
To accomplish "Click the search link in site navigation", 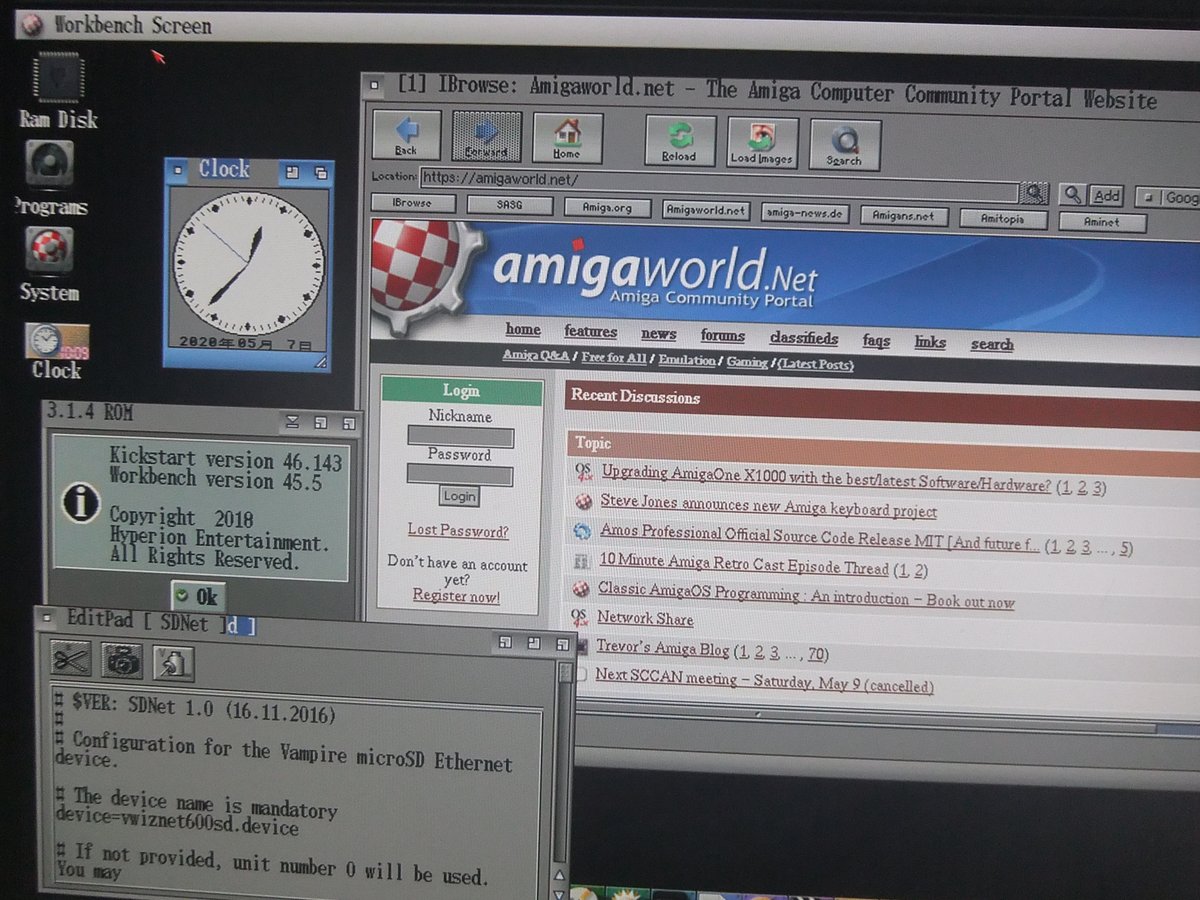I will coord(992,344).
